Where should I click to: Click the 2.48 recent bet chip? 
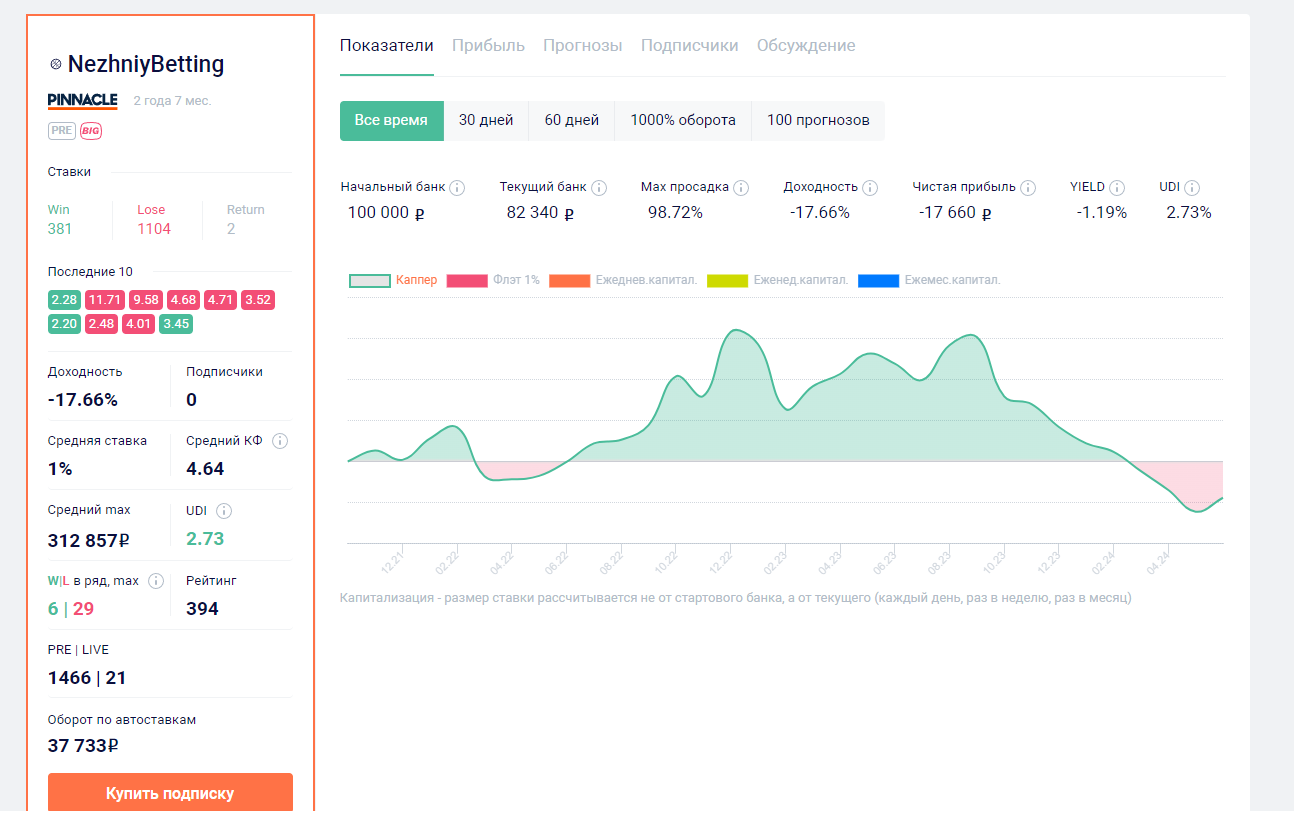click(x=101, y=324)
